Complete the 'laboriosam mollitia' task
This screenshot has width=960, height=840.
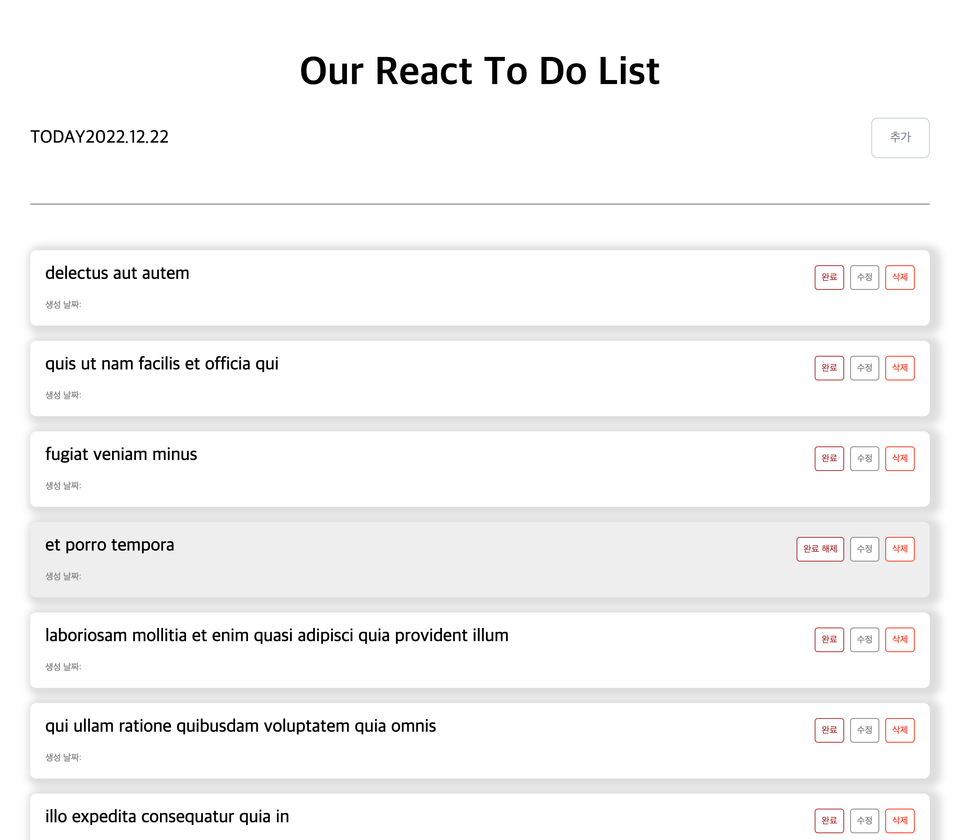tap(829, 640)
